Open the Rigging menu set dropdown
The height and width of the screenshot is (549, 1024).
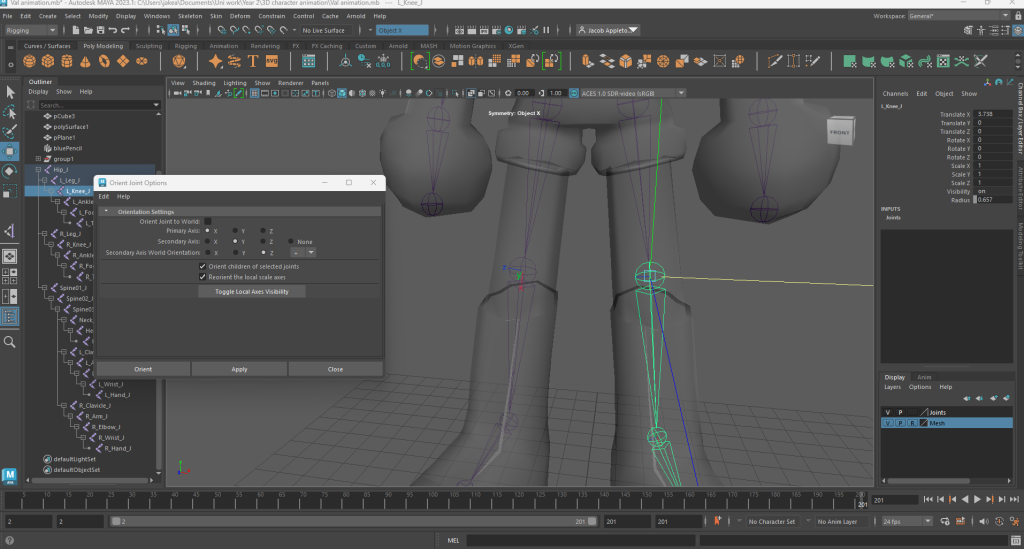[x=30, y=31]
